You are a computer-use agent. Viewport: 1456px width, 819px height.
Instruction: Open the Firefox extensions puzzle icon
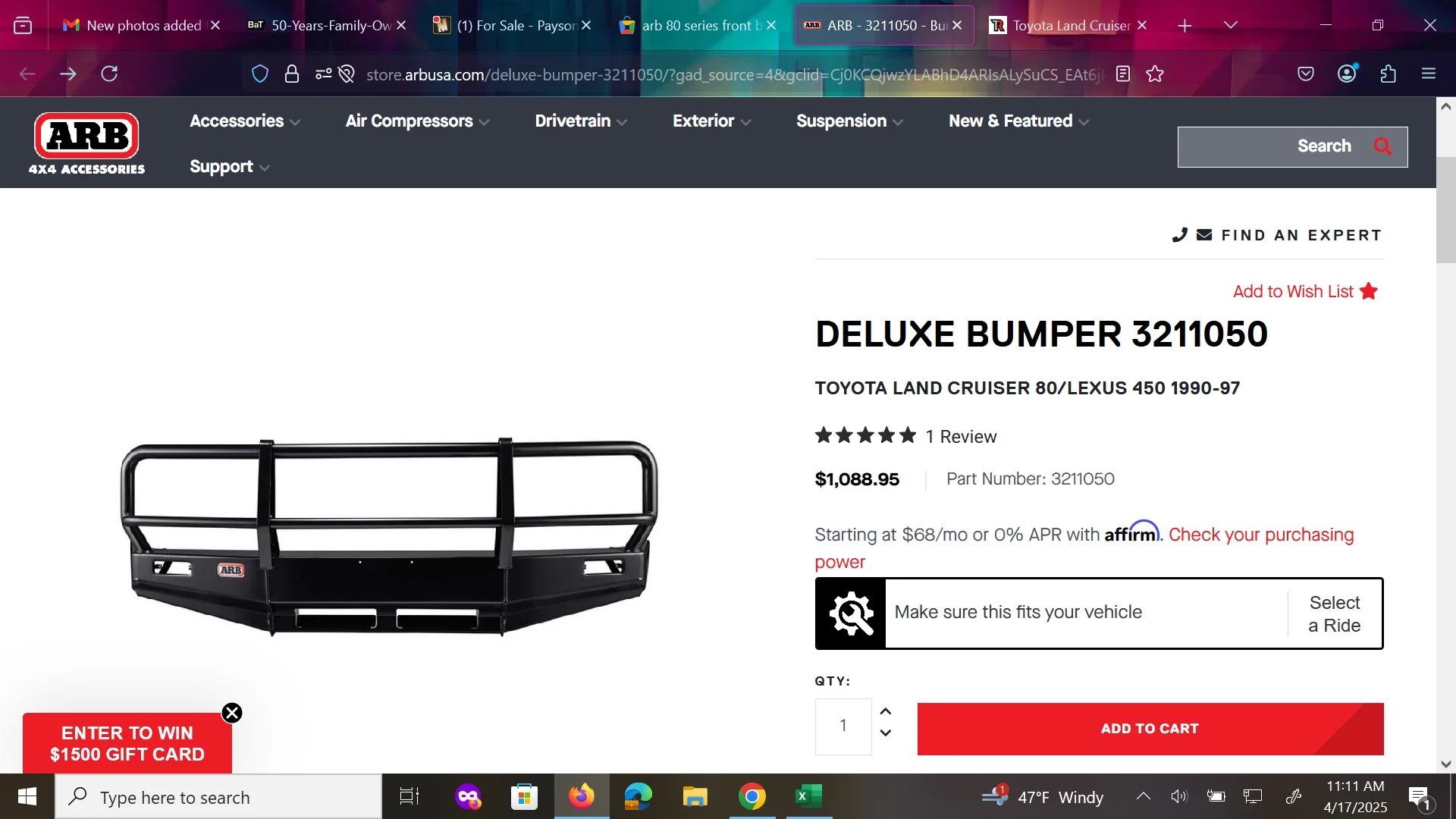click(x=1388, y=74)
